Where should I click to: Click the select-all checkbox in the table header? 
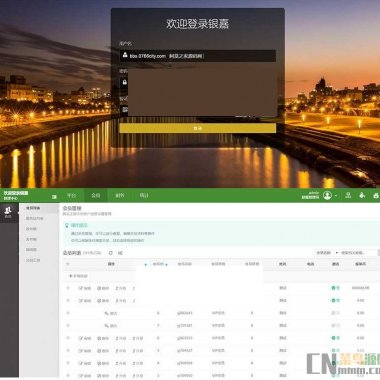coord(68,264)
